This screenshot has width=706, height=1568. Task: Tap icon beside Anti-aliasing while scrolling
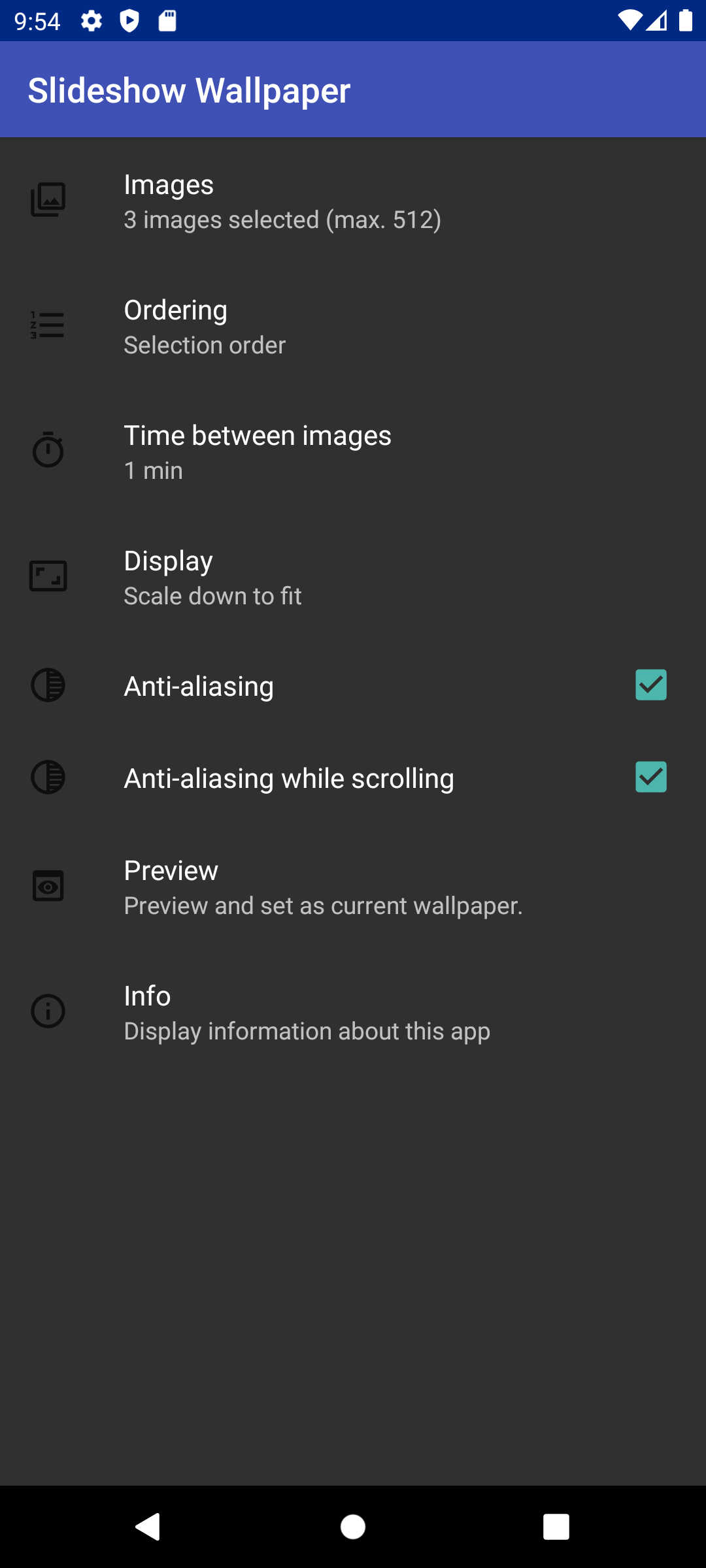click(x=48, y=777)
